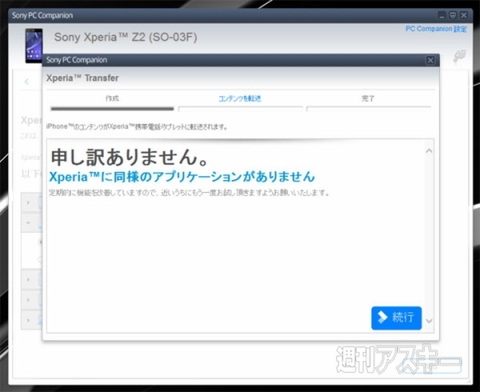Screen dimensions: 480x392
Task: Minimize the main Sony PC Companion window
Action: point(442,15)
